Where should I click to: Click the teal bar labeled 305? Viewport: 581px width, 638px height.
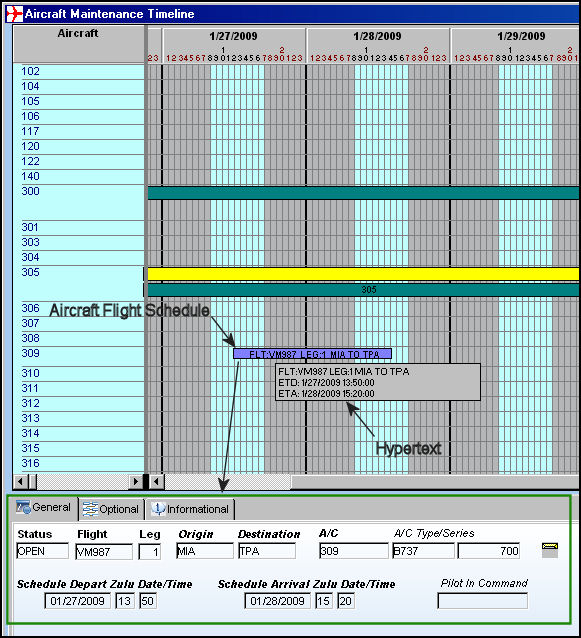click(x=363, y=290)
